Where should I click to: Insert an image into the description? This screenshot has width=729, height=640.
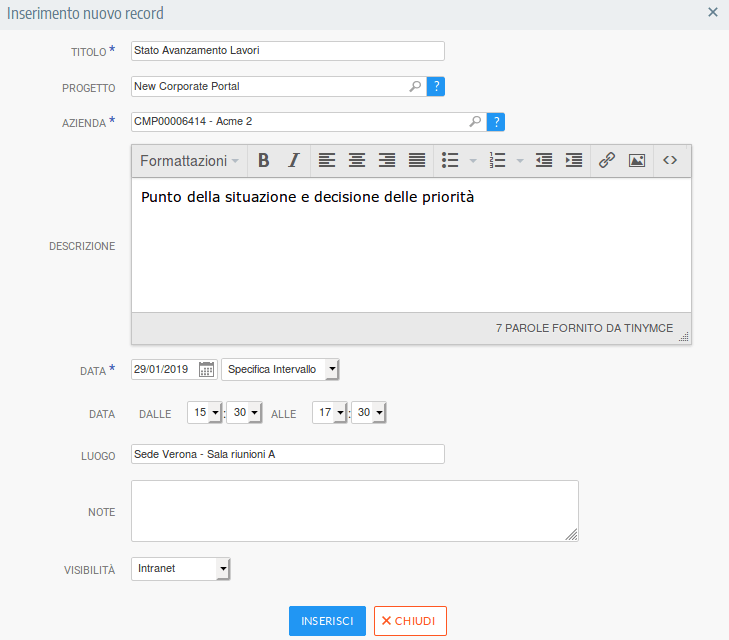pyautogui.click(x=637, y=160)
